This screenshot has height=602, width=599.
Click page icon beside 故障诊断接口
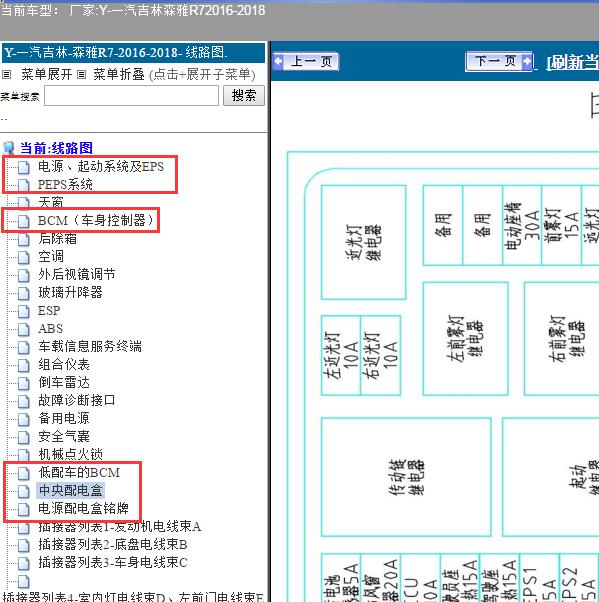(23, 401)
